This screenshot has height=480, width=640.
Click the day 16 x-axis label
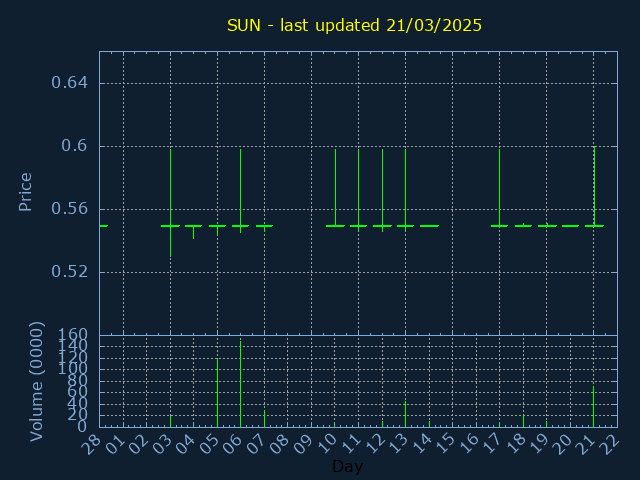click(x=468, y=444)
